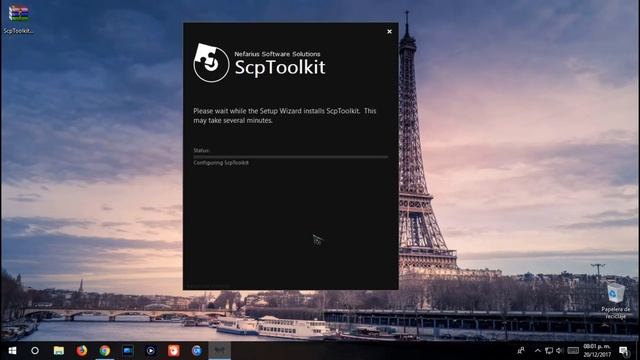Image resolution: width=640 pixels, height=360 pixels.
Task: Open the People icon in system tray
Action: pos(521,351)
